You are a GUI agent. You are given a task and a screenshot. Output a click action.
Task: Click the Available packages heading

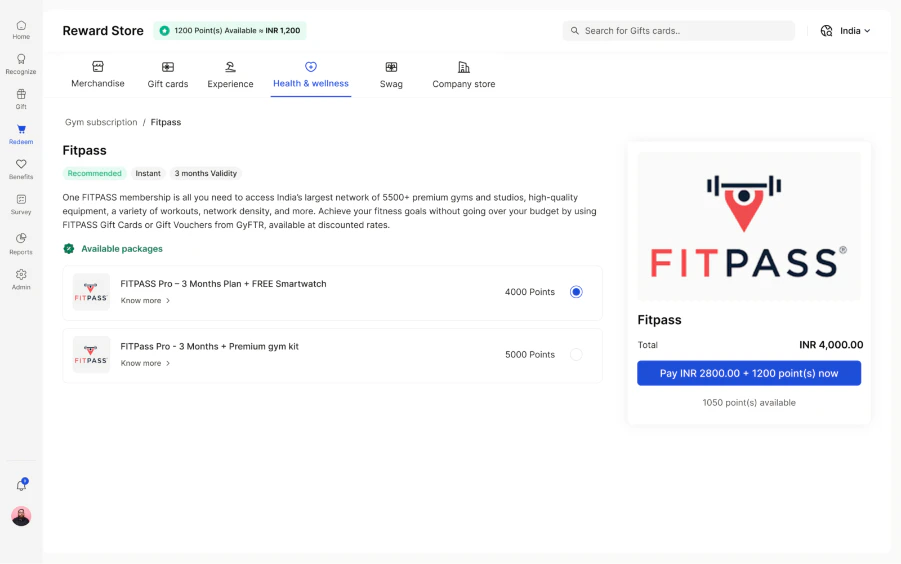tap(122, 249)
